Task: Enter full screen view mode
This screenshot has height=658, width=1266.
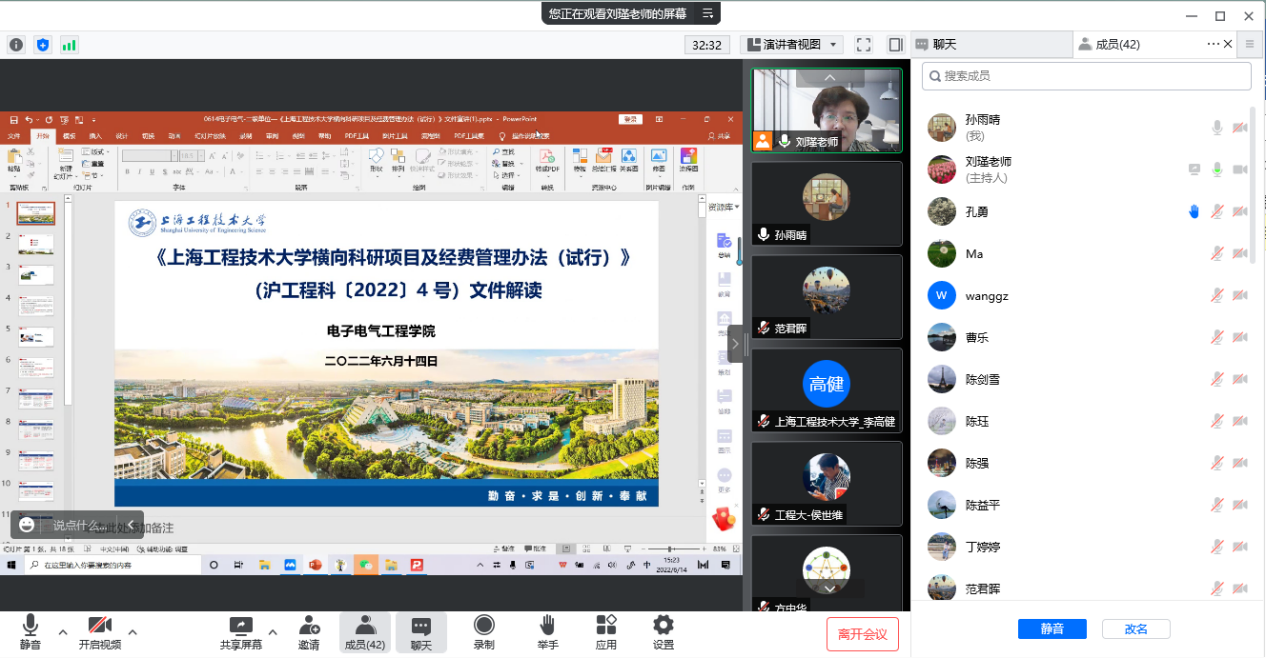Action: 864,45
